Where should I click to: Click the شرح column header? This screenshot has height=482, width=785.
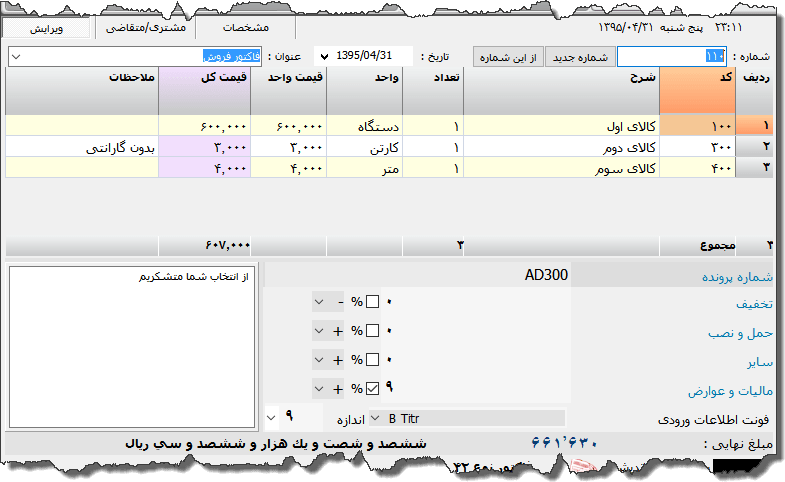(561, 91)
